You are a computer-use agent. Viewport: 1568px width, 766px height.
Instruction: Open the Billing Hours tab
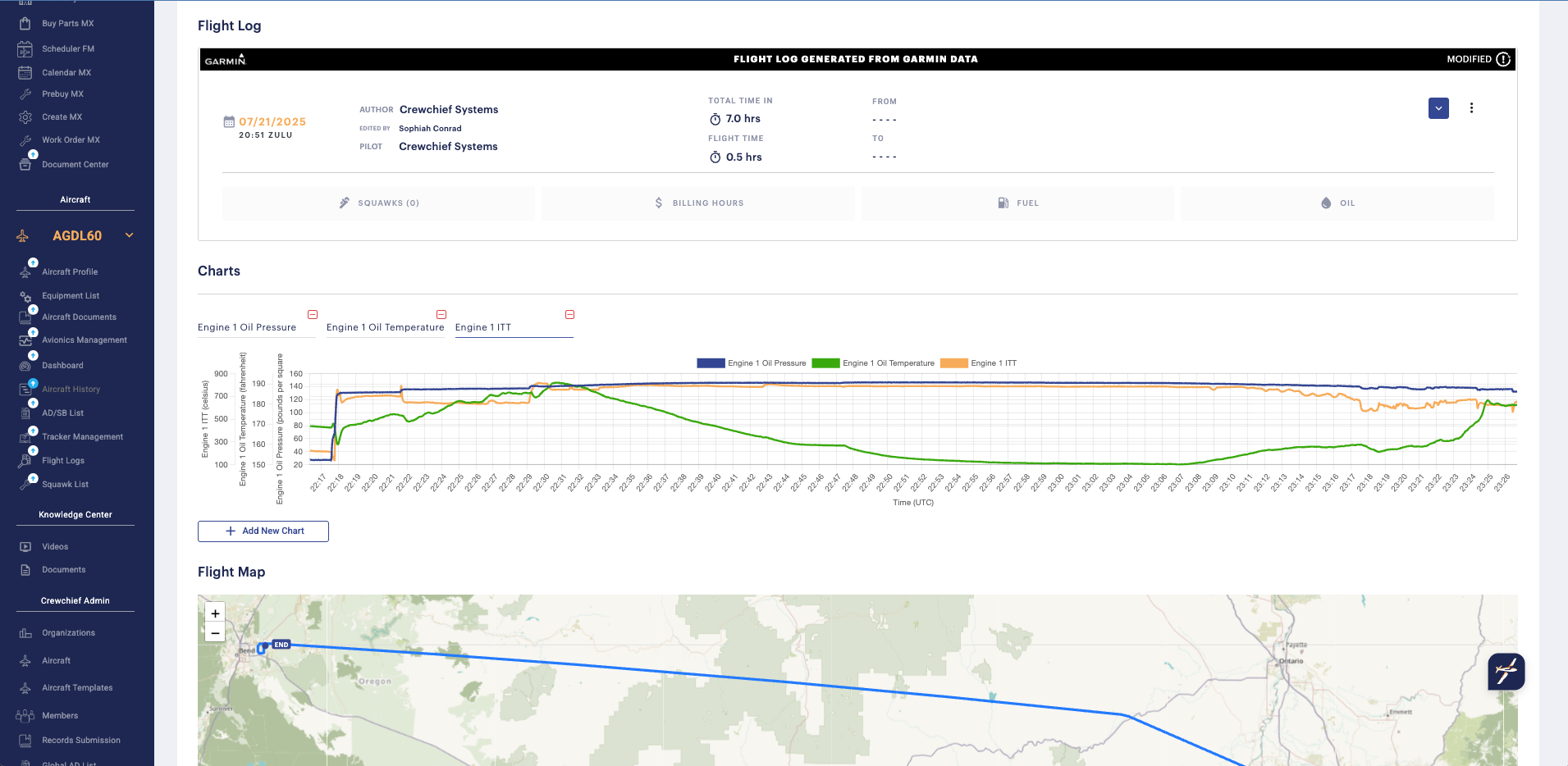(698, 203)
